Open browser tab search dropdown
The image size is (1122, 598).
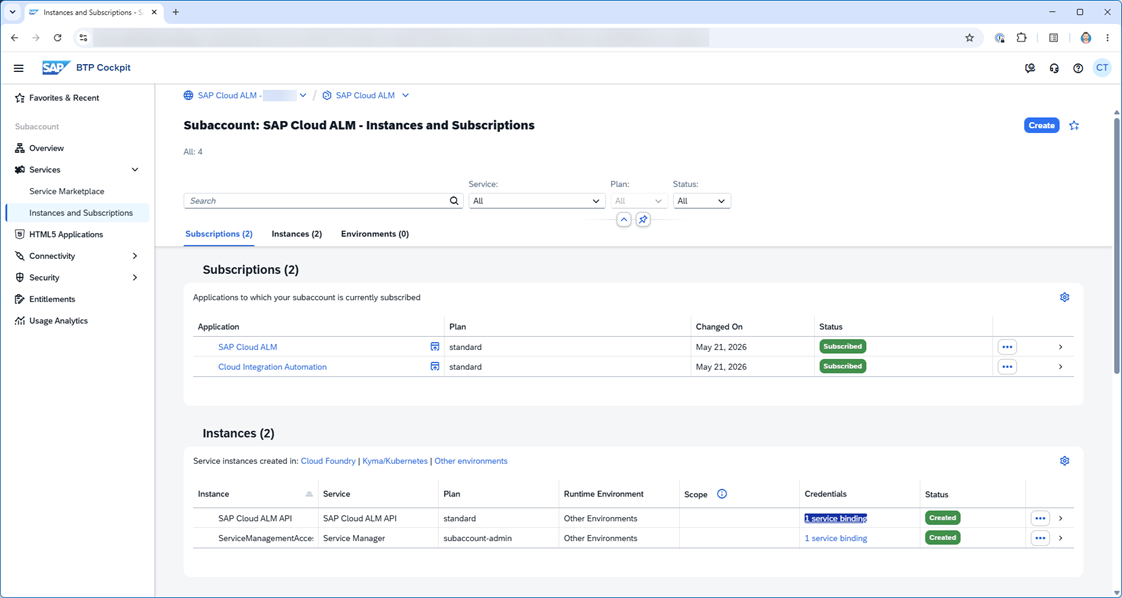coord(12,12)
